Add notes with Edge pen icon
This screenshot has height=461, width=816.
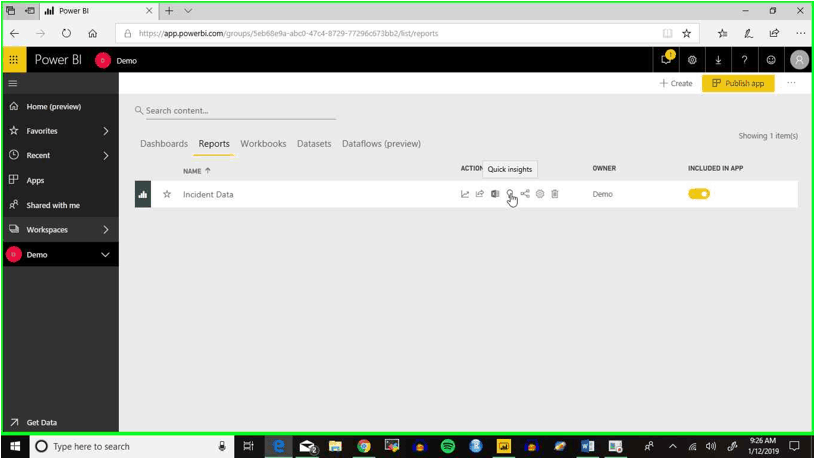click(748, 33)
